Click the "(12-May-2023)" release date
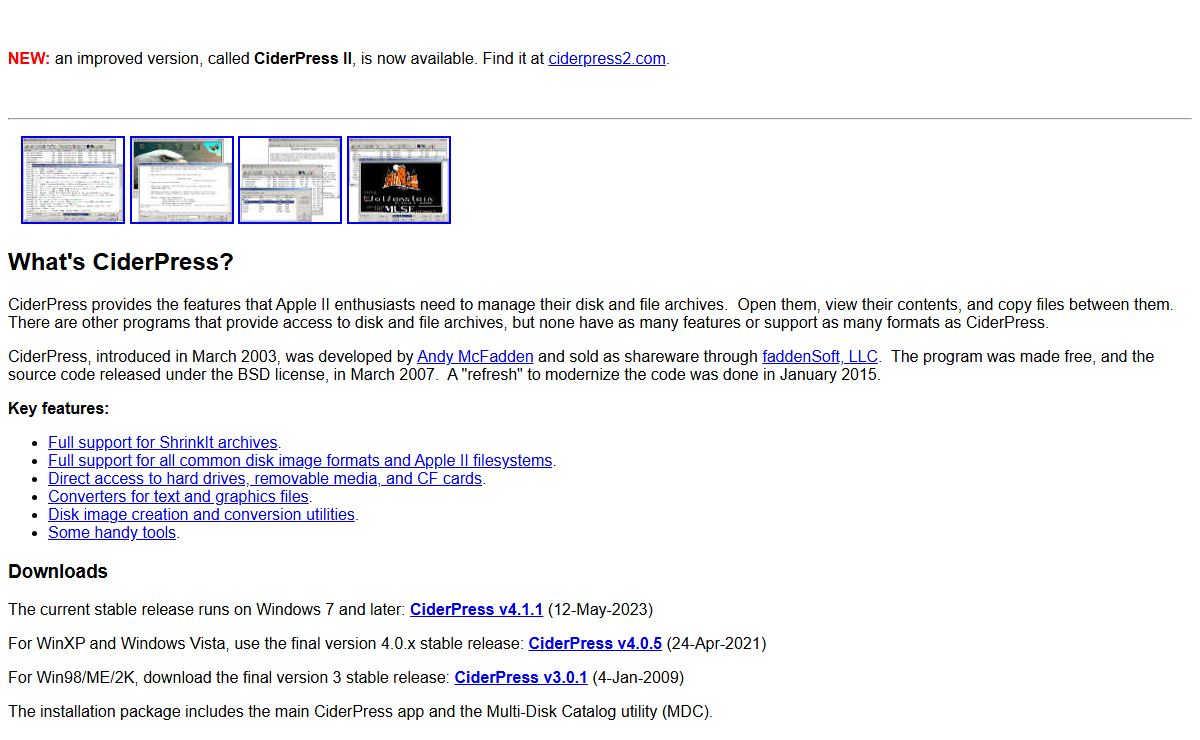This screenshot has height=740, width=1200. 600,609
